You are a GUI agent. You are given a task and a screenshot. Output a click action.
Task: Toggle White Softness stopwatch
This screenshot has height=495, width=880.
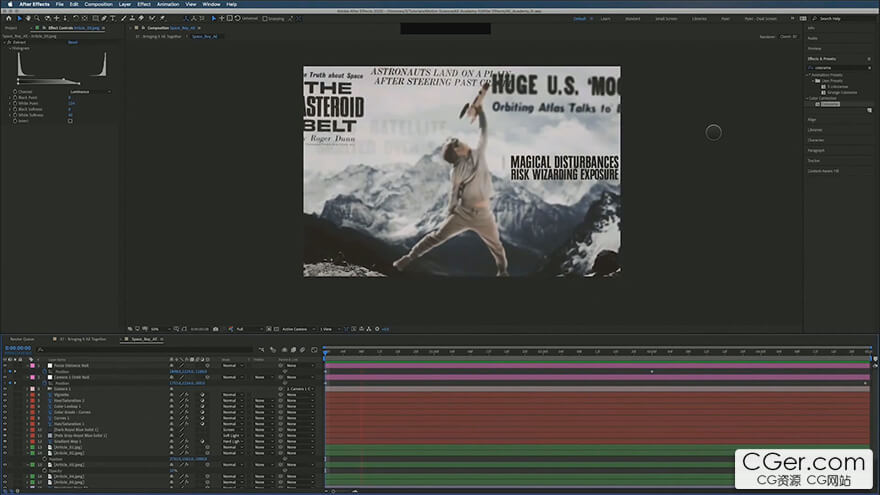[15, 115]
